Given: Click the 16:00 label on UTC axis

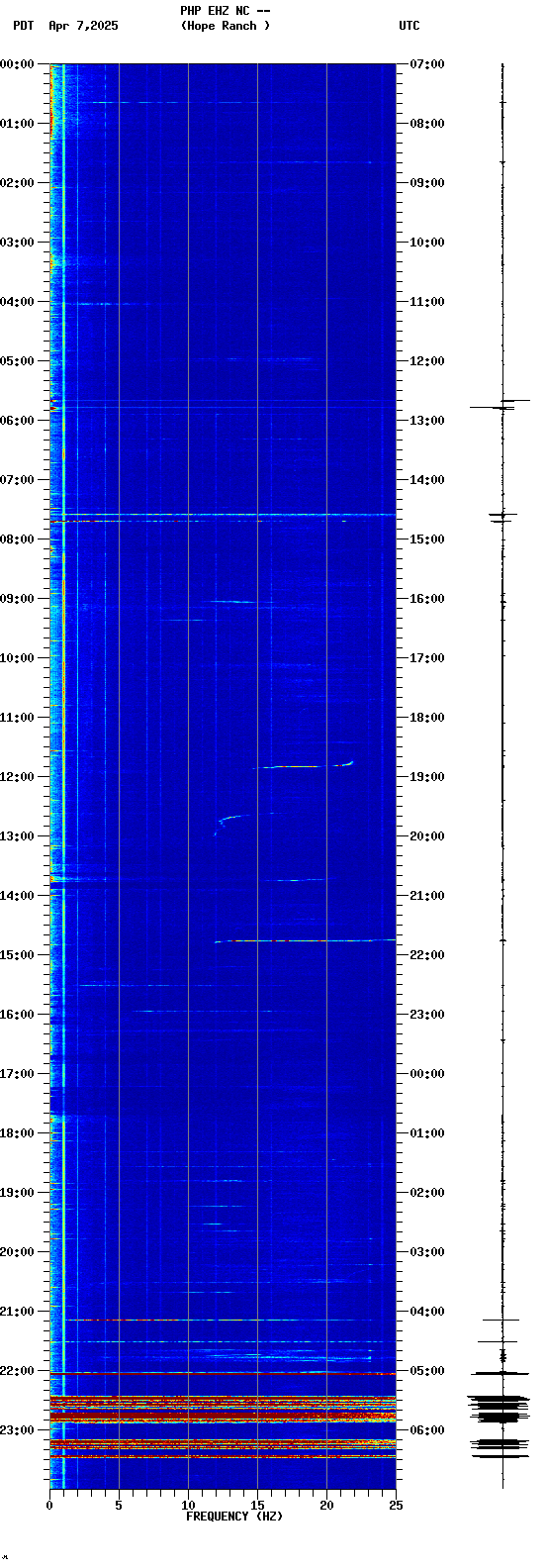Looking at the screenshot, I should 427,599.
